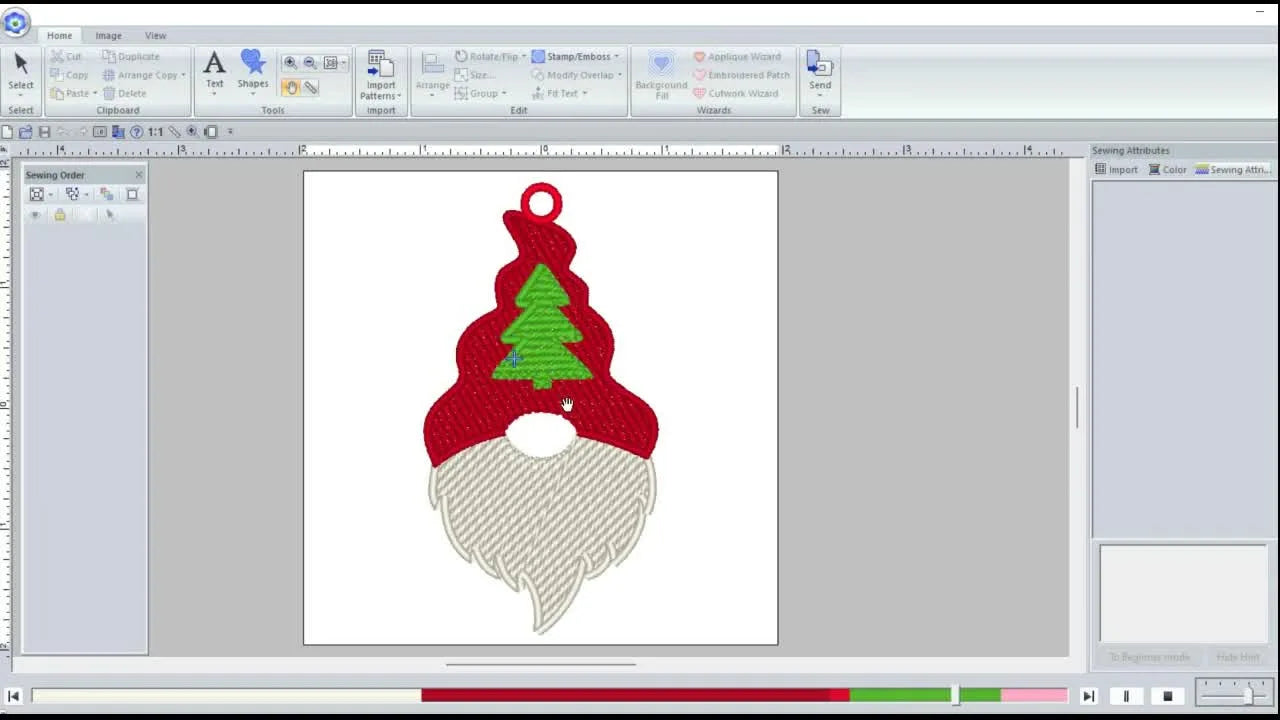Open the Arrange Copy dropdown
The image size is (1280, 720).
(x=183, y=75)
